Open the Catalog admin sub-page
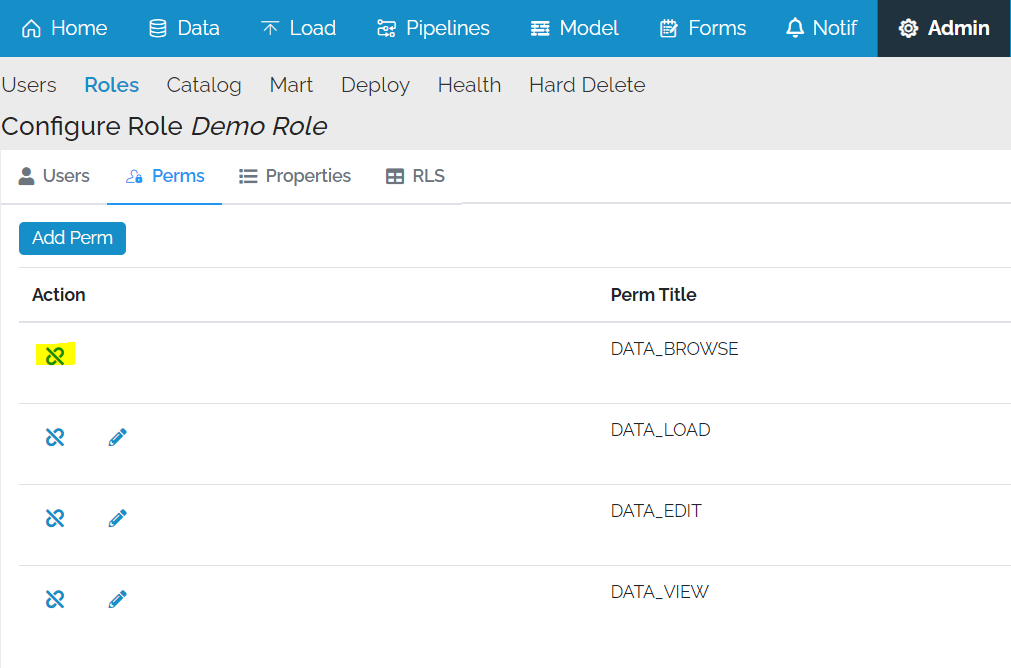 [x=204, y=85]
